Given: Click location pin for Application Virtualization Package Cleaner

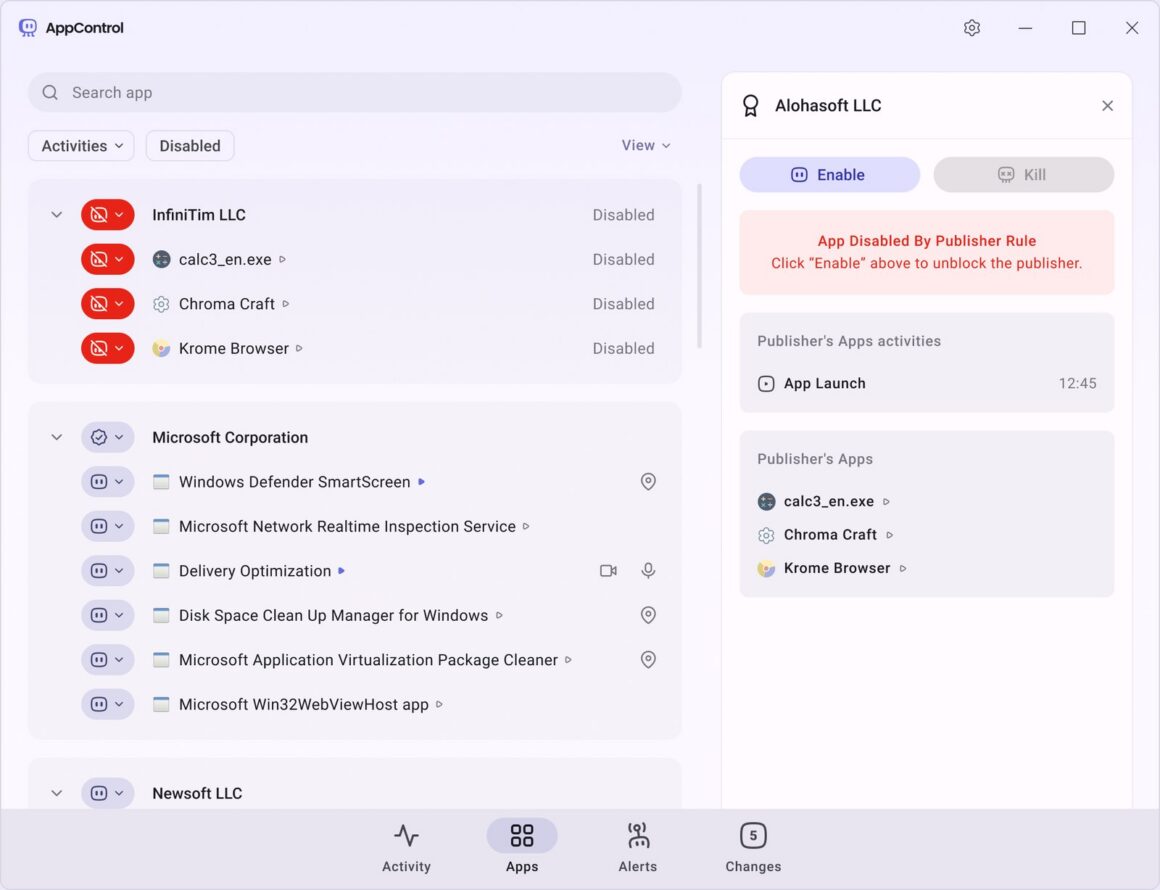Looking at the screenshot, I should [648, 659].
